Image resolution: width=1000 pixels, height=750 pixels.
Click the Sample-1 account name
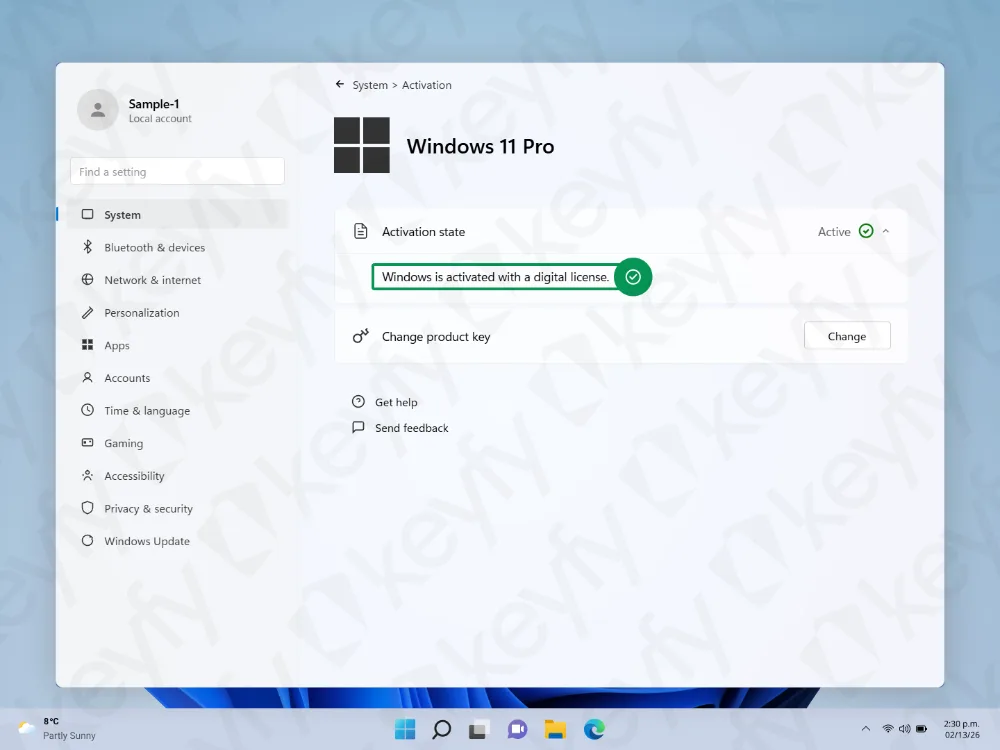coord(154,103)
